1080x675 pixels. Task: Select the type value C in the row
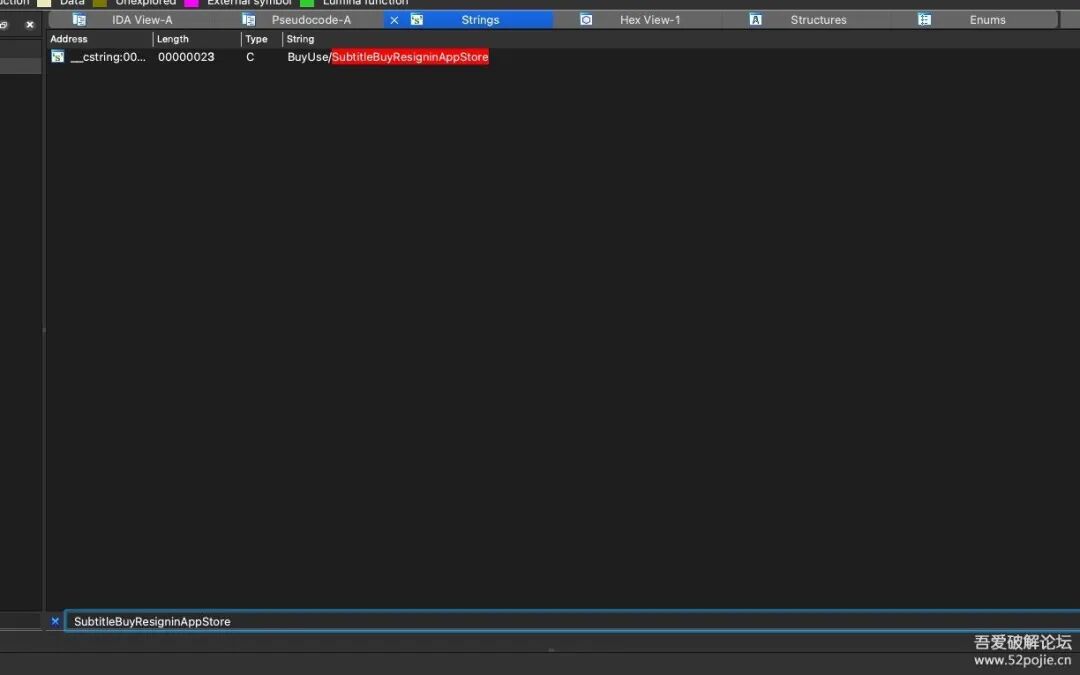pos(250,57)
